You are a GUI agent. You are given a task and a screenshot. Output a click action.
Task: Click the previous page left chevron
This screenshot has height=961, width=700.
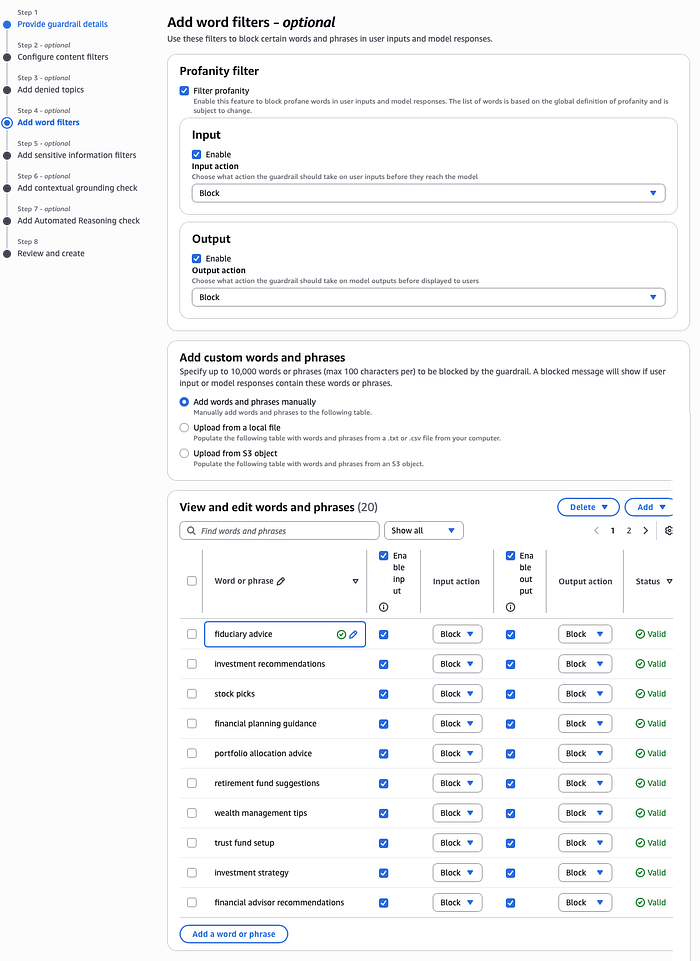pos(597,531)
